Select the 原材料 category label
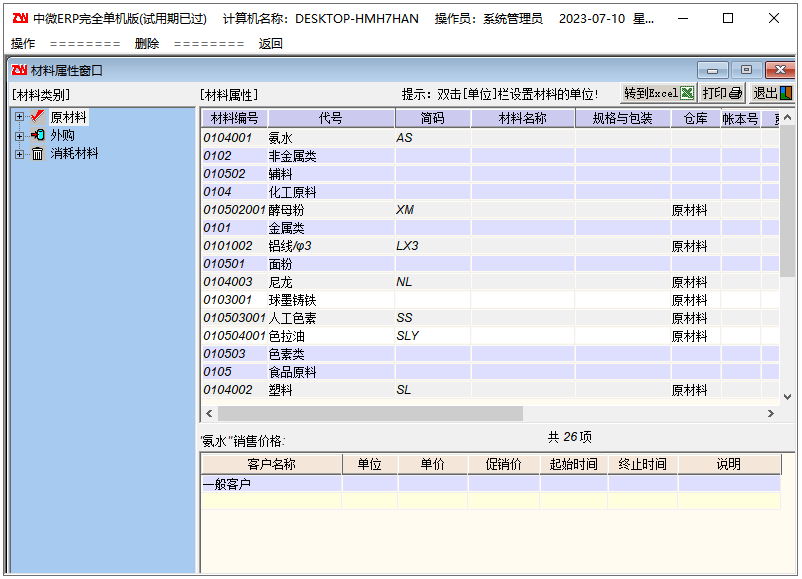The image size is (802, 579). (69, 117)
